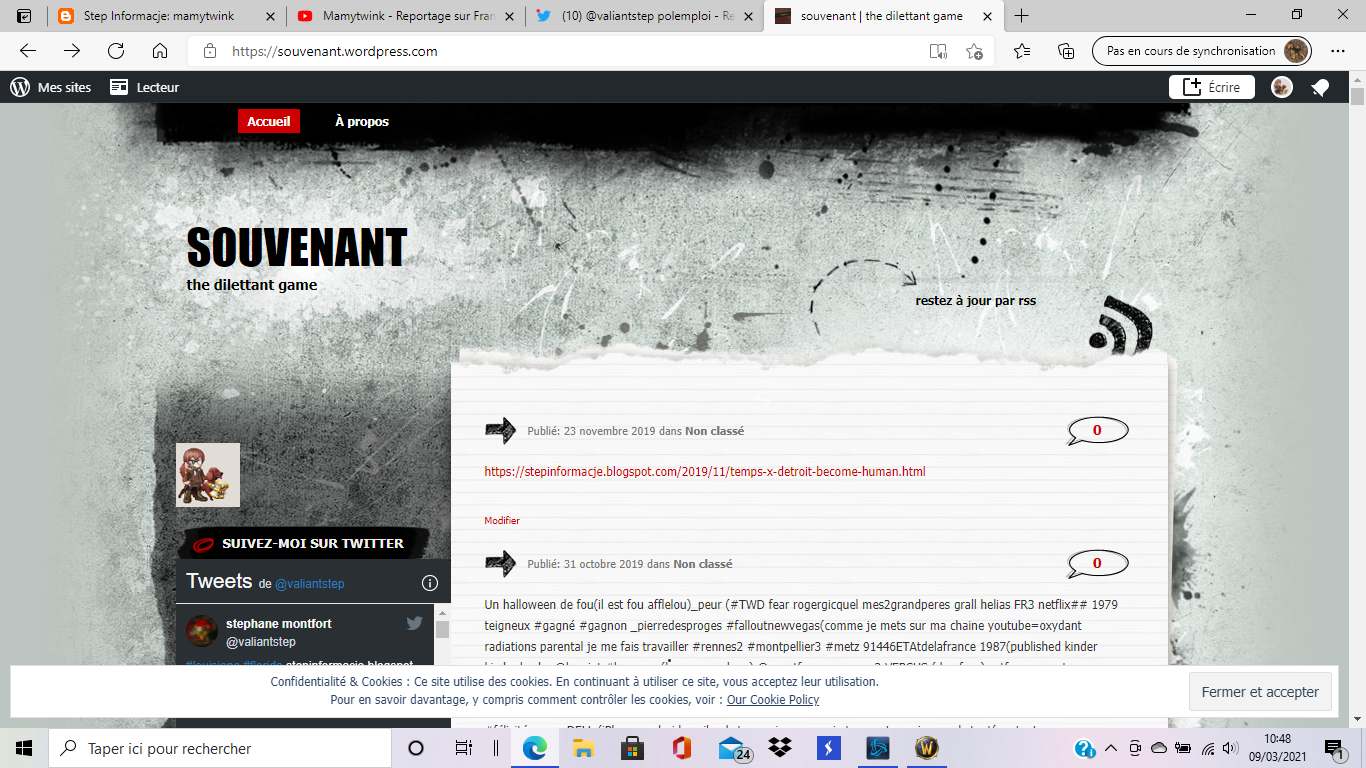Open Microsoft Edge from the taskbar
Screen dimensions: 1366x768
[x=536, y=748]
